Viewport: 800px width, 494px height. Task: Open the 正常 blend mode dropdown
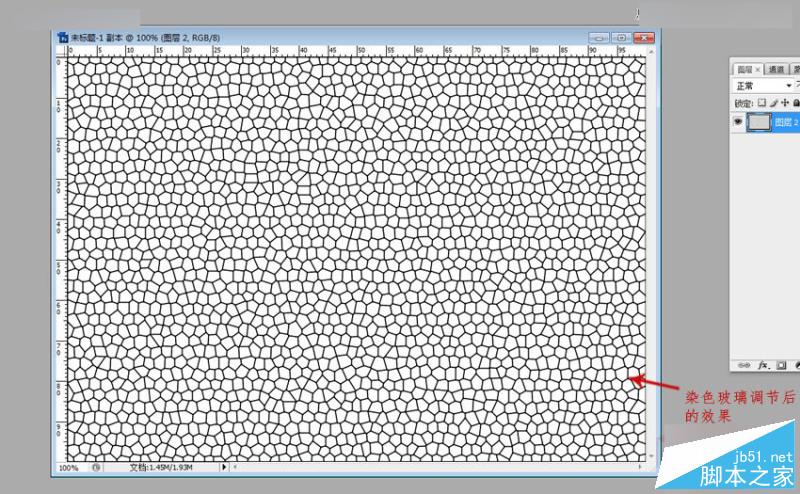763,86
